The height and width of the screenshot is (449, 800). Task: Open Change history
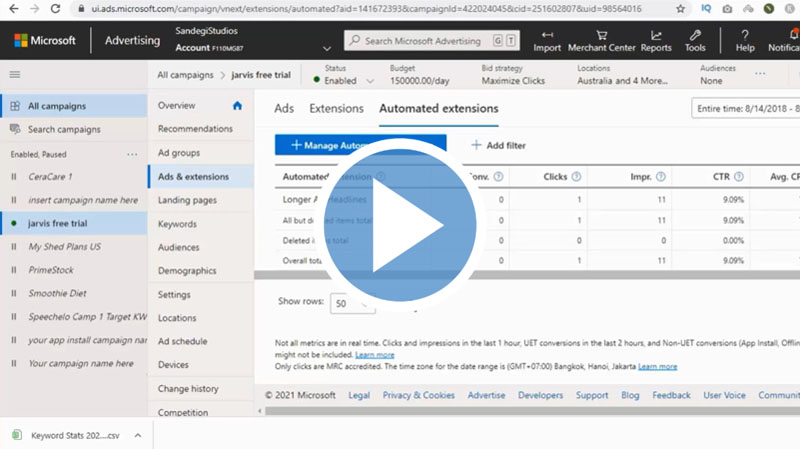click(188, 389)
